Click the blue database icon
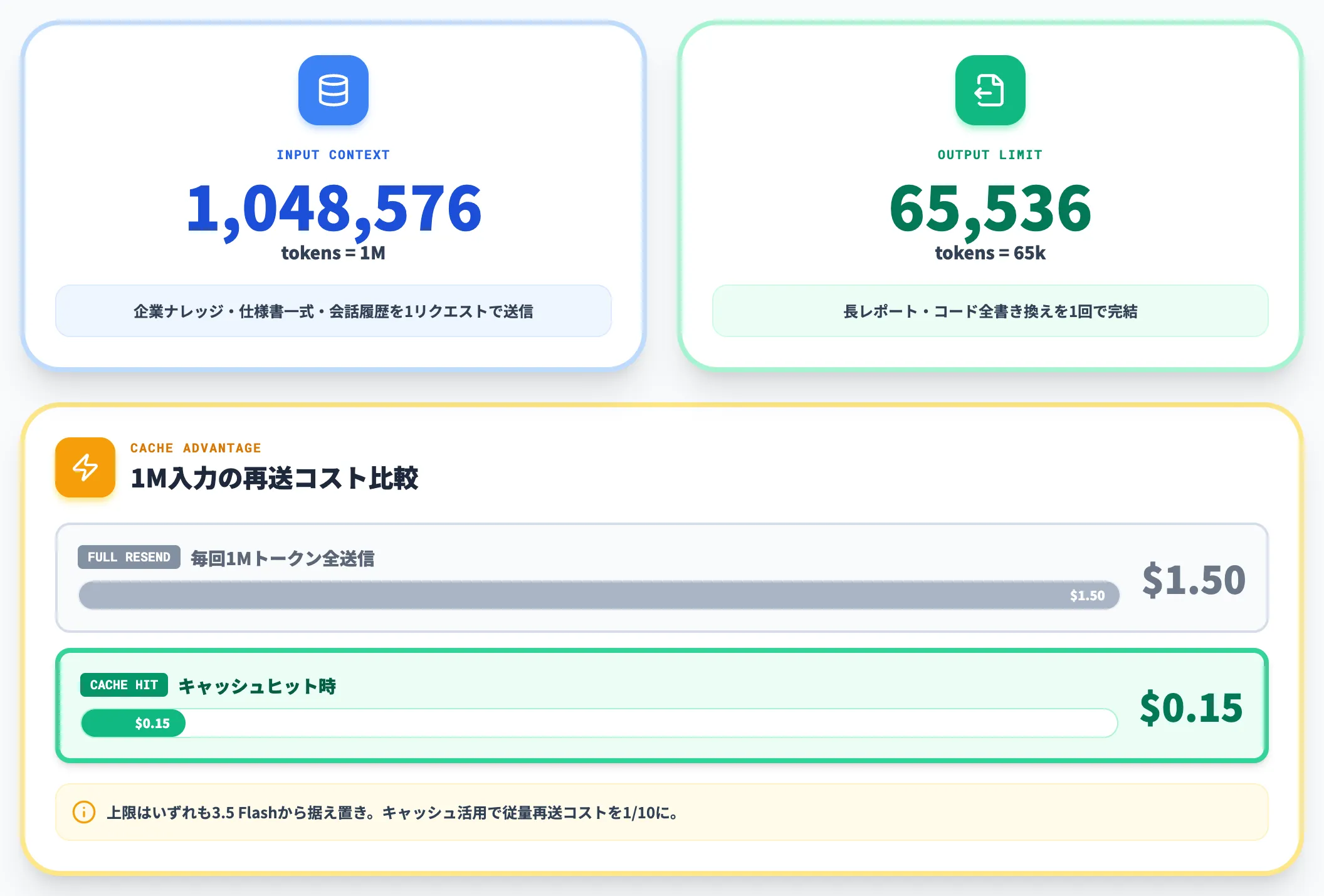1324x896 pixels. tap(334, 90)
